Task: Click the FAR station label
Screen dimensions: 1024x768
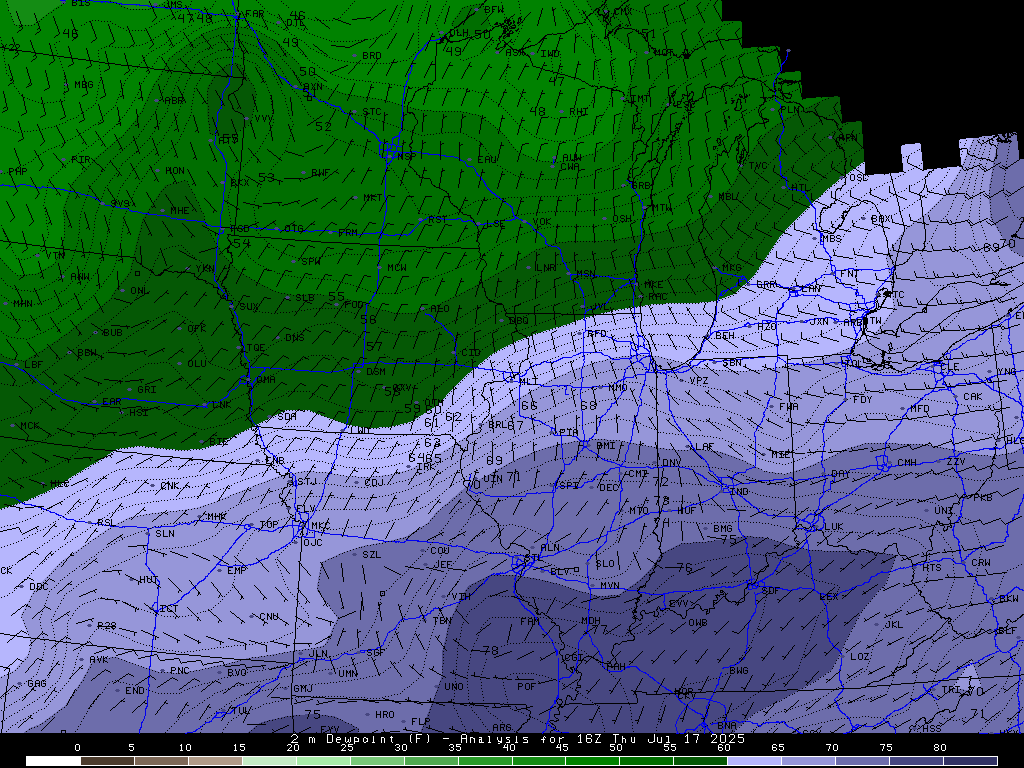Action: click(254, 14)
